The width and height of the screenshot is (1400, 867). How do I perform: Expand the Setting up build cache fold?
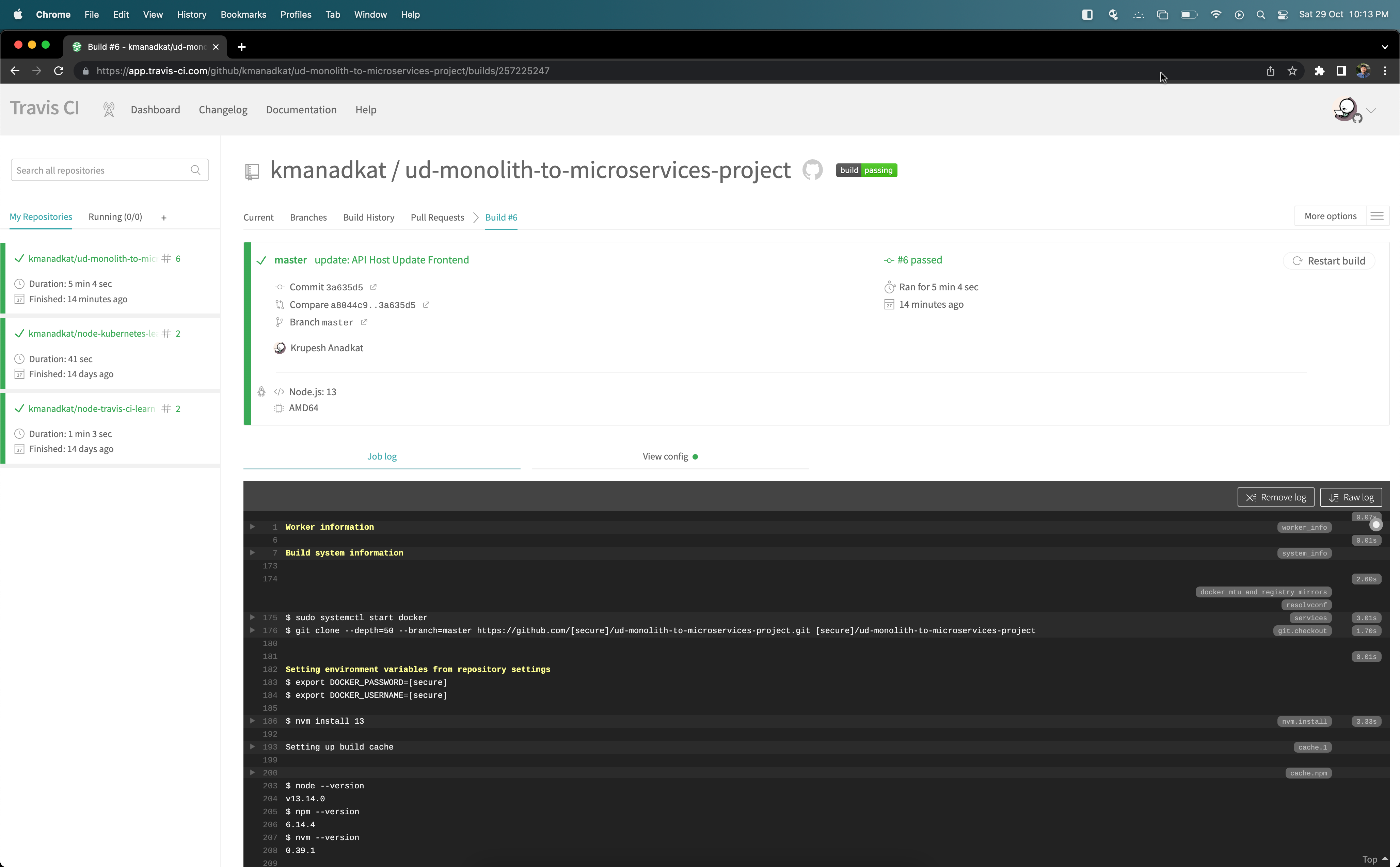[252, 746]
